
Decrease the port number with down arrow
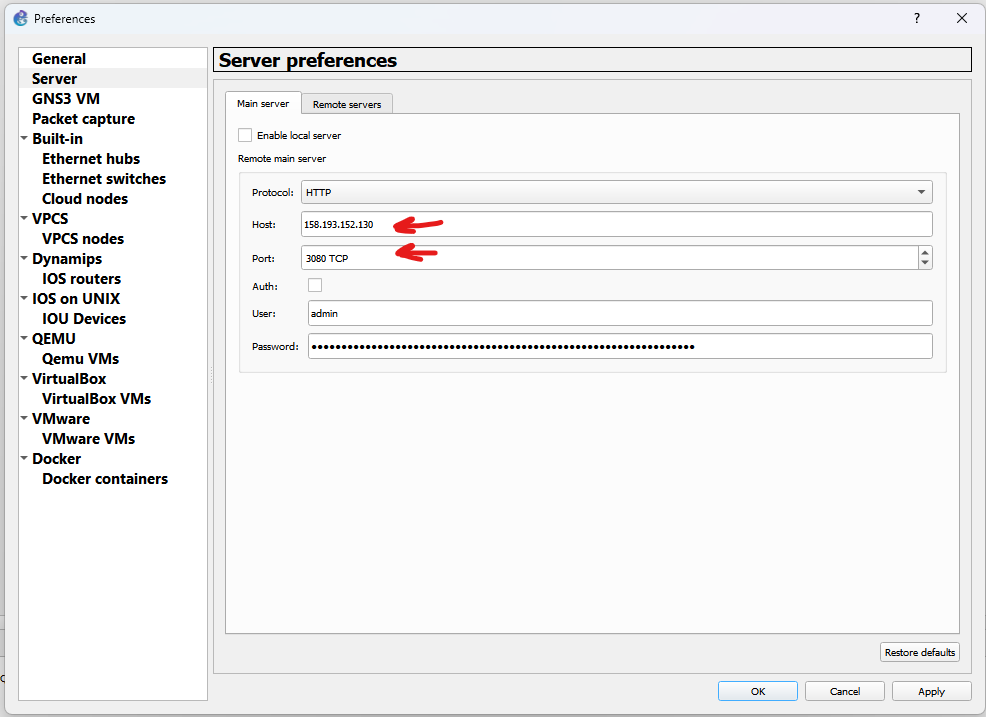click(925, 263)
